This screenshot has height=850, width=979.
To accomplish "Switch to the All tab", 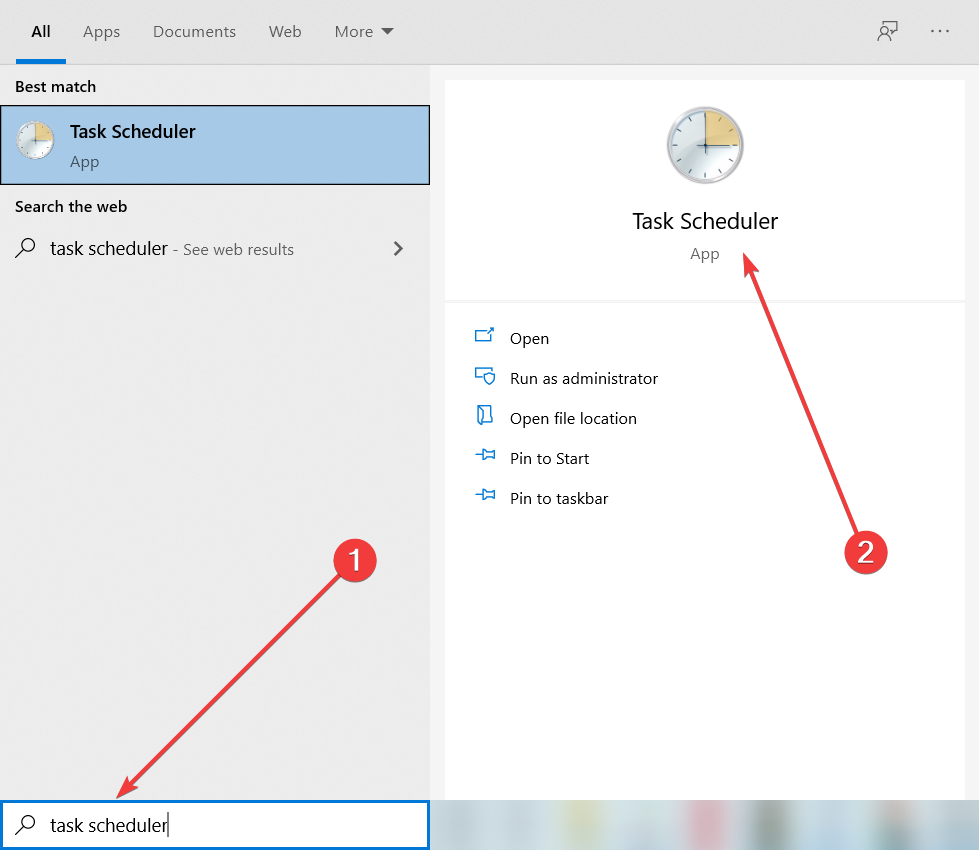I will [x=41, y=32].
